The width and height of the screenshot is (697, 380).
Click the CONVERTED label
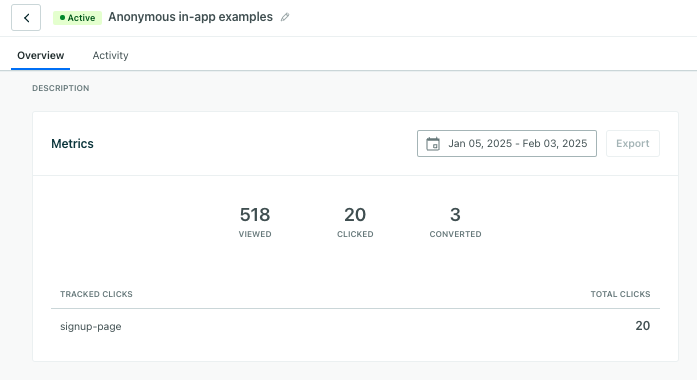(x=455, y=234)
